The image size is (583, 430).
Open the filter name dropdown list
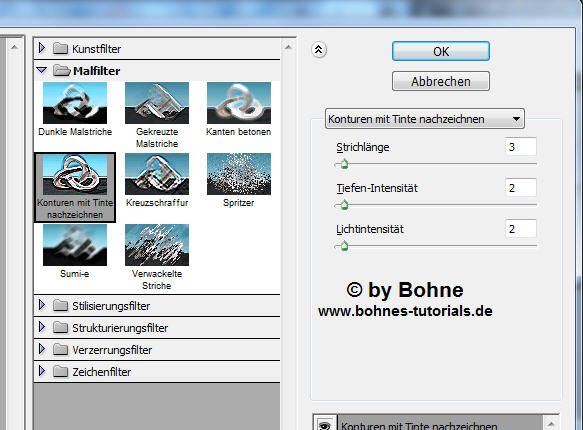click(425, 119)
